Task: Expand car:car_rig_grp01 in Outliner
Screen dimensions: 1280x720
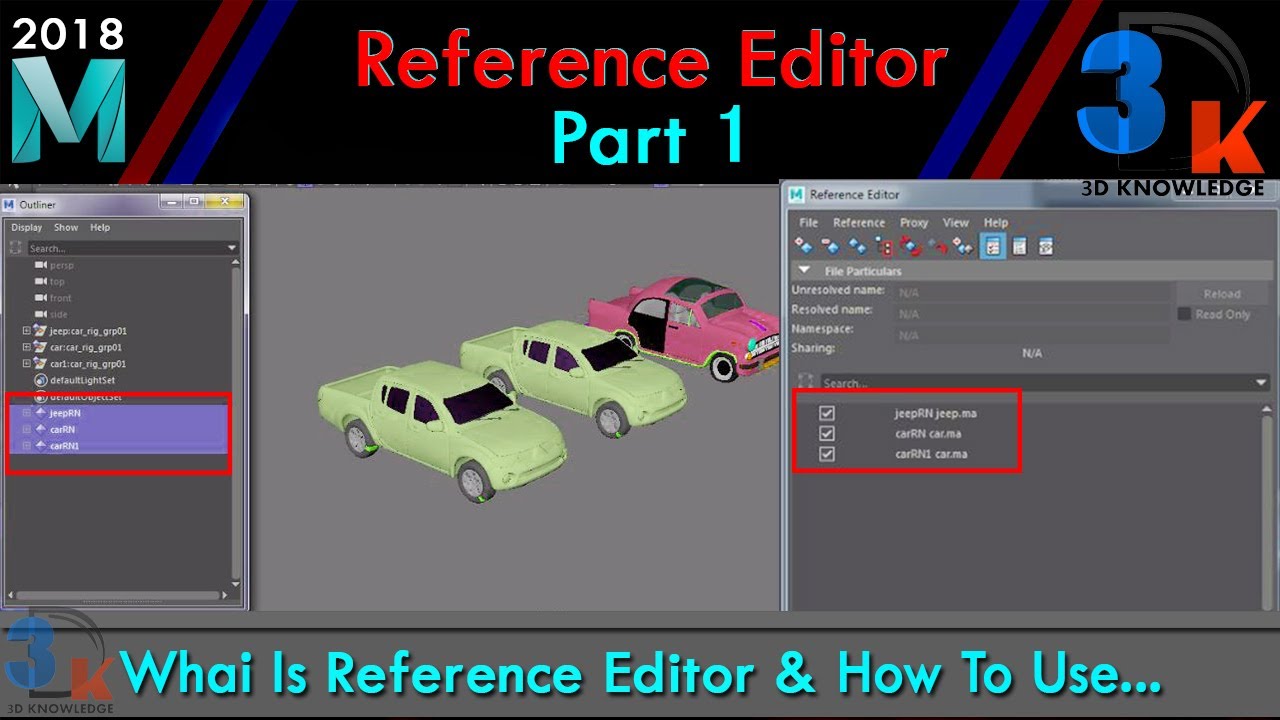Action: 27,347
